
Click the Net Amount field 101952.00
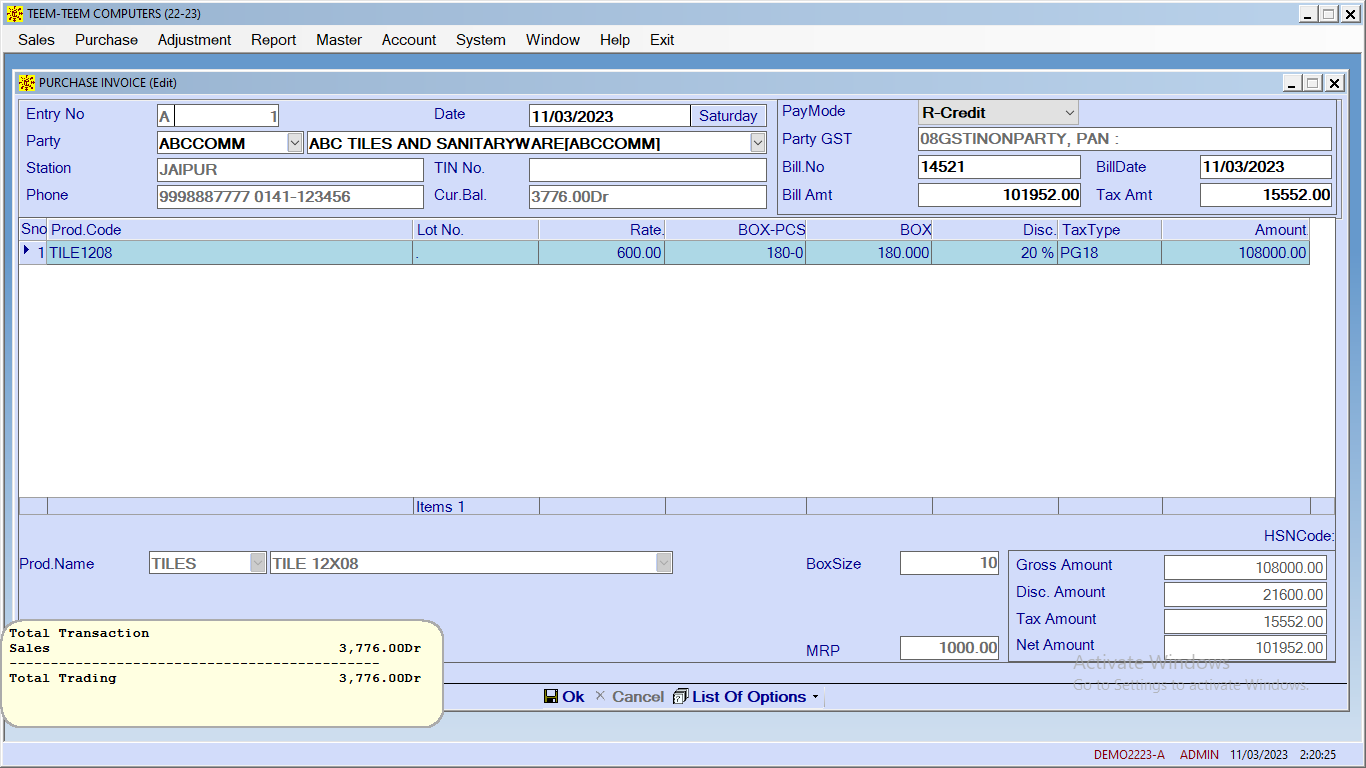pyautogui.click(x=1246, y=648)
